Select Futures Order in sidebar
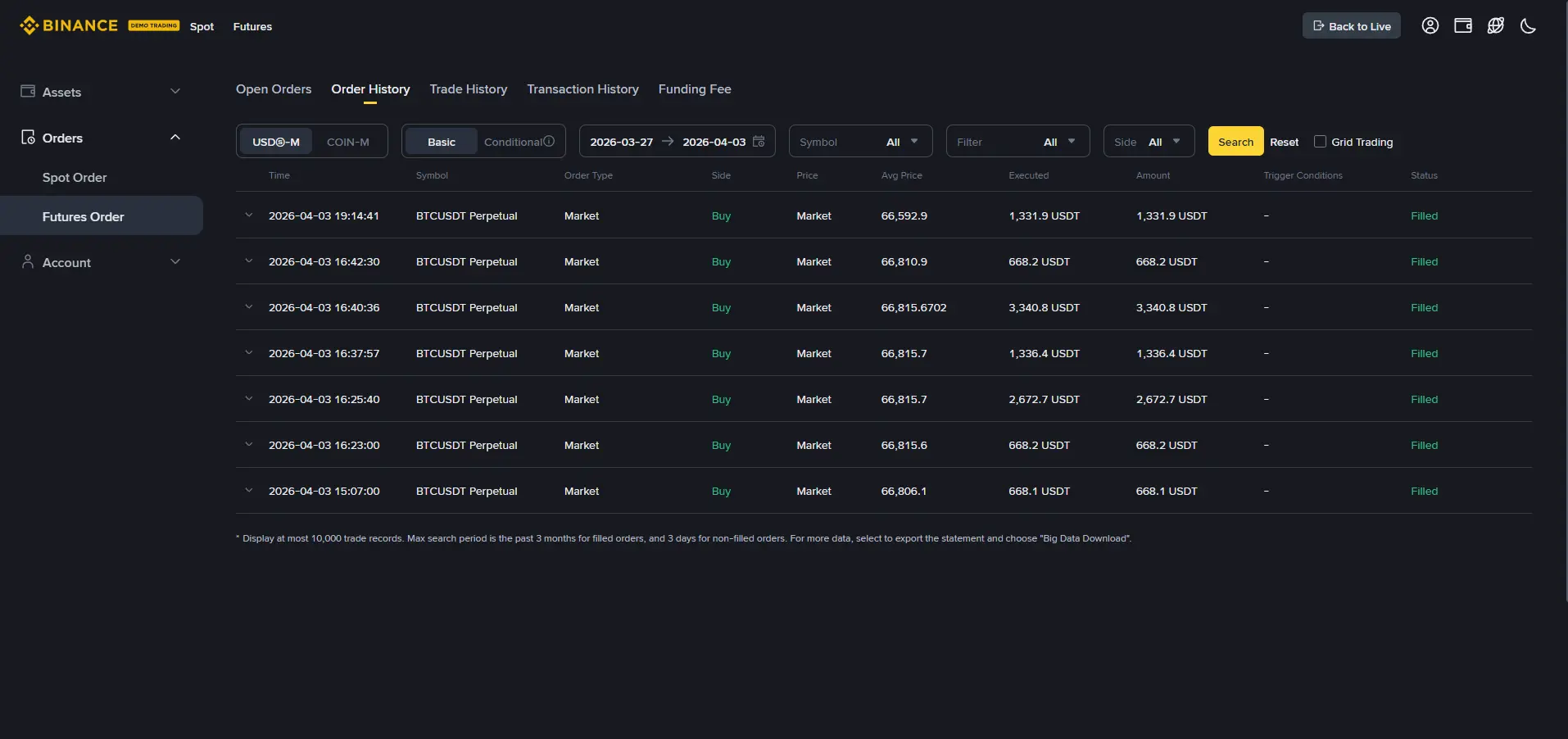 [x=102, y=215]
